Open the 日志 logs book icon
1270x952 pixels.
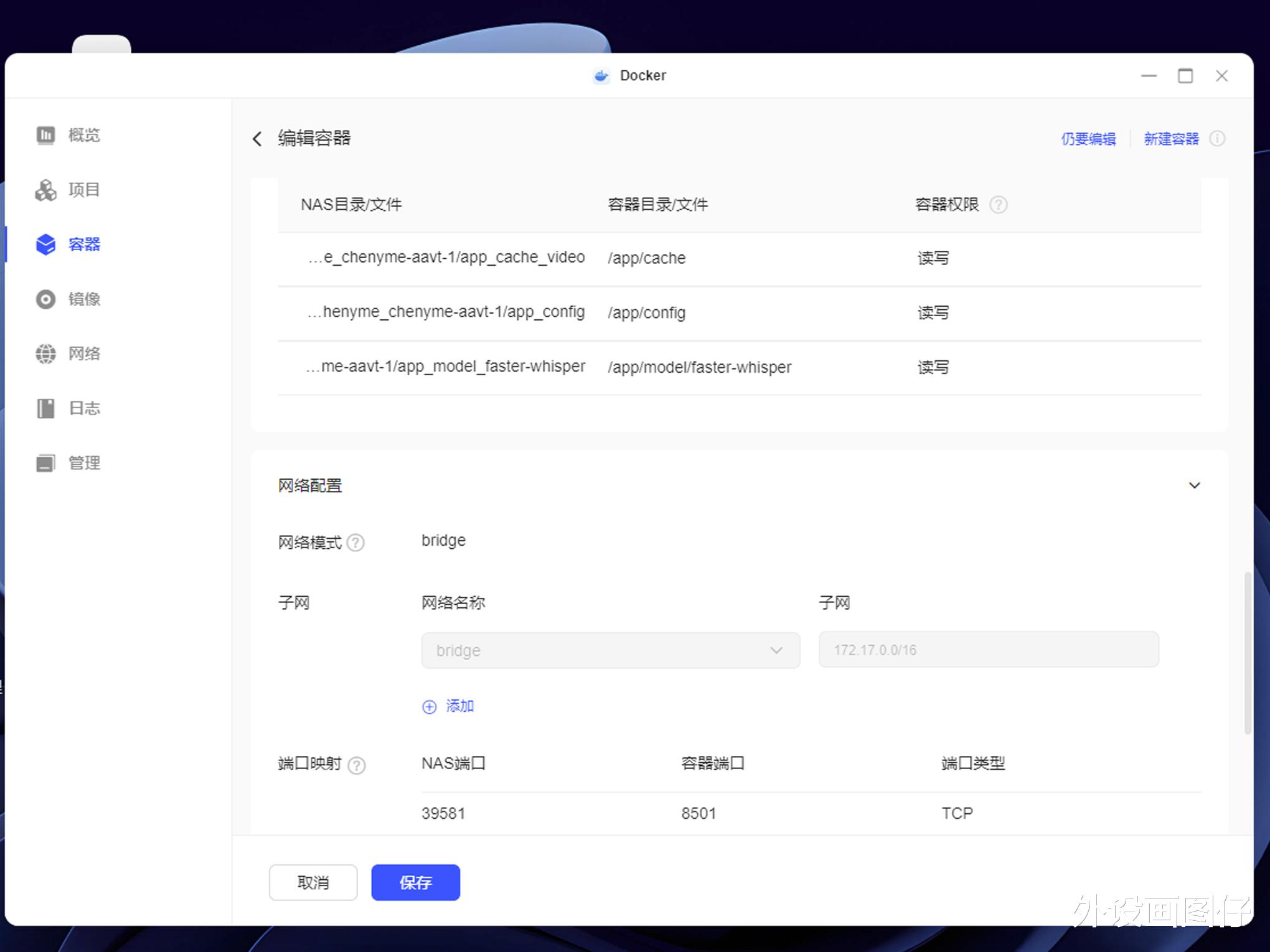click(45, 409)
